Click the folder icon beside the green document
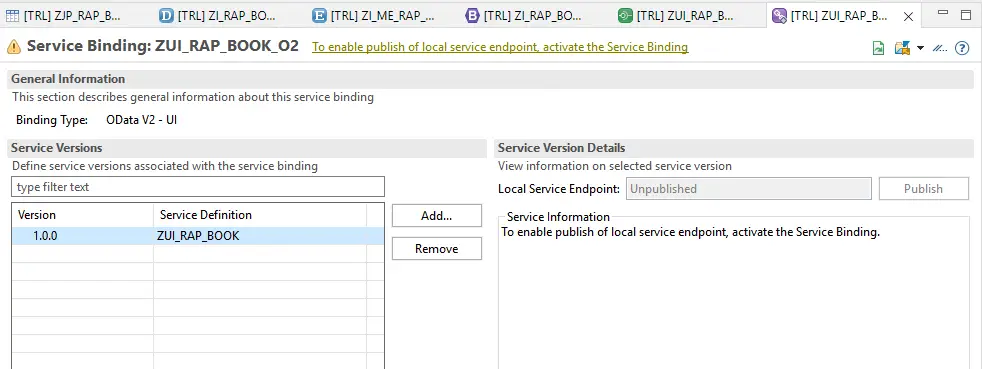982x369 pixels. 902,48
